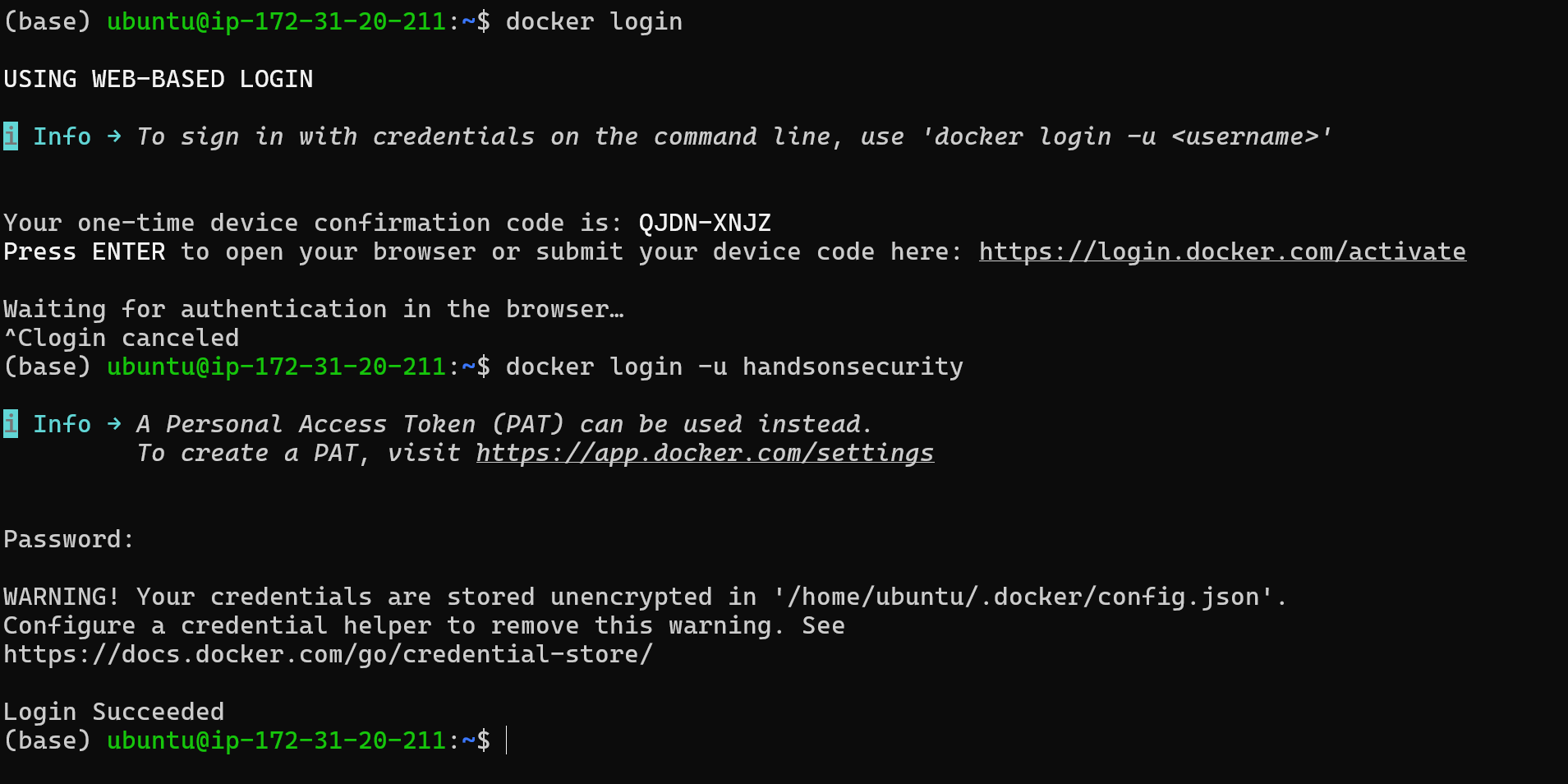Click the green hostname in the last prompt
1568x784 pixels.
point(277,741)
